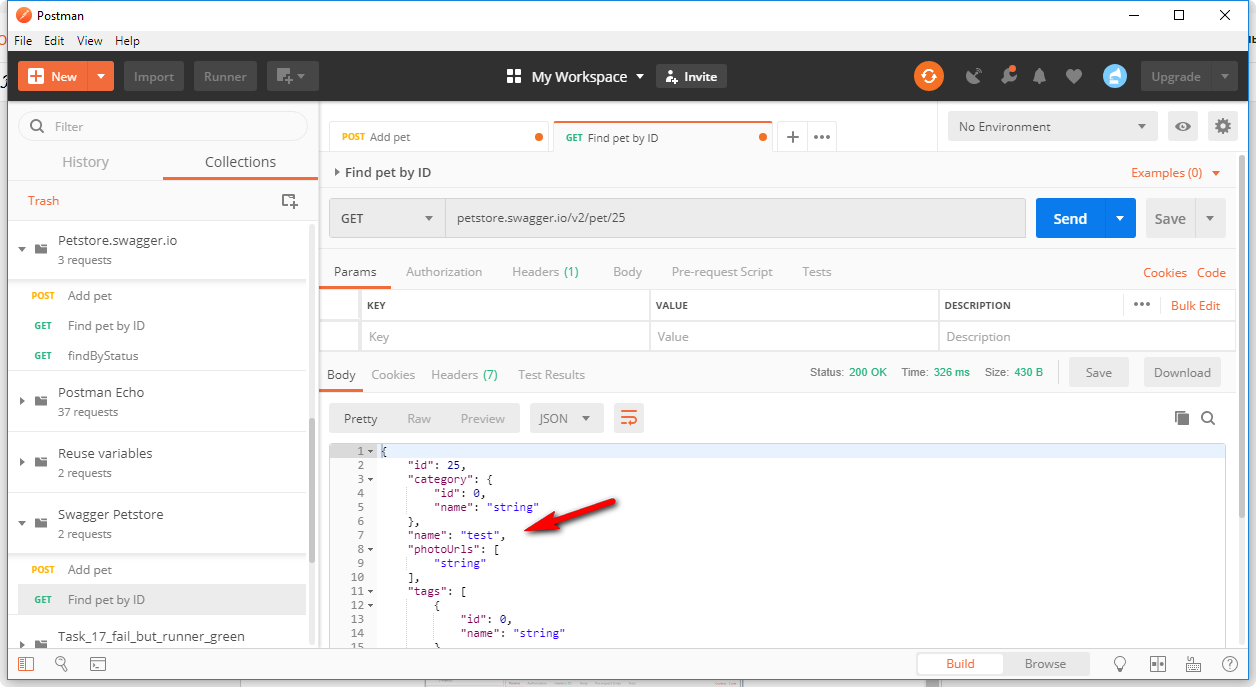Viewport: 1256px width, 687px height.
Task: Open Save button dropdown arrow
Action: 1210,218
